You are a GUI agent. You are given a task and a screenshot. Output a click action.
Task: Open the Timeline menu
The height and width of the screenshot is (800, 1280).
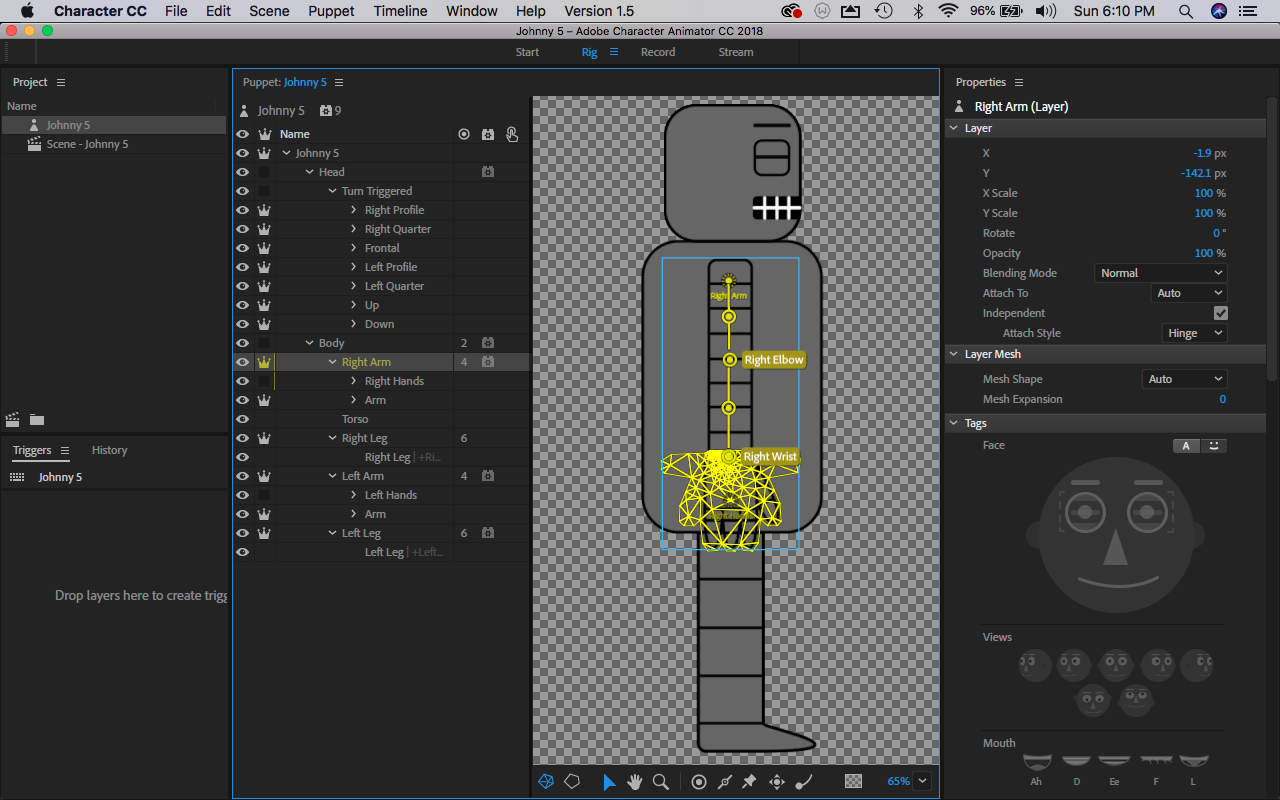click(x=400, y=11)
